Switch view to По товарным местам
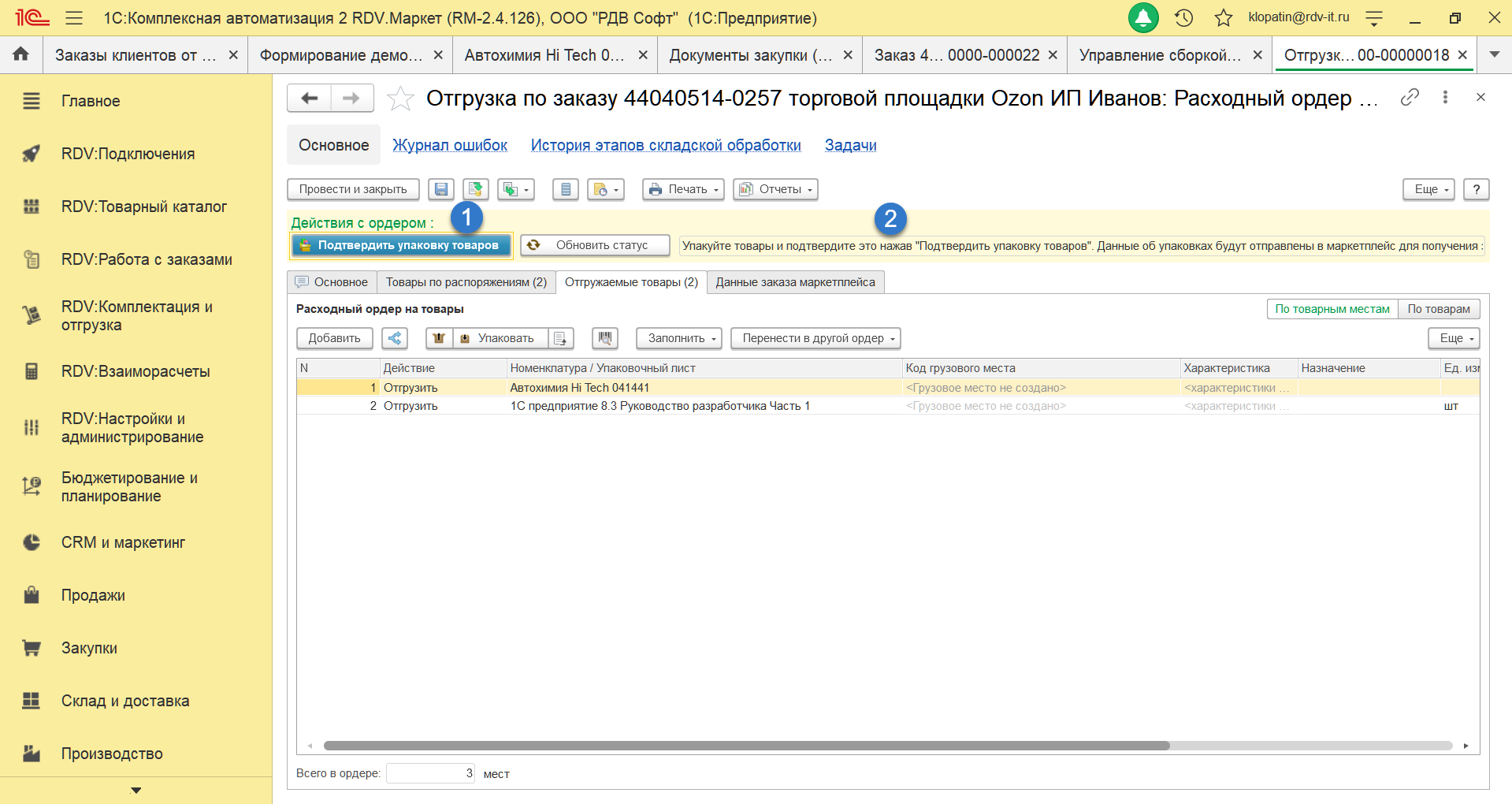 [x=1332, y=309]
